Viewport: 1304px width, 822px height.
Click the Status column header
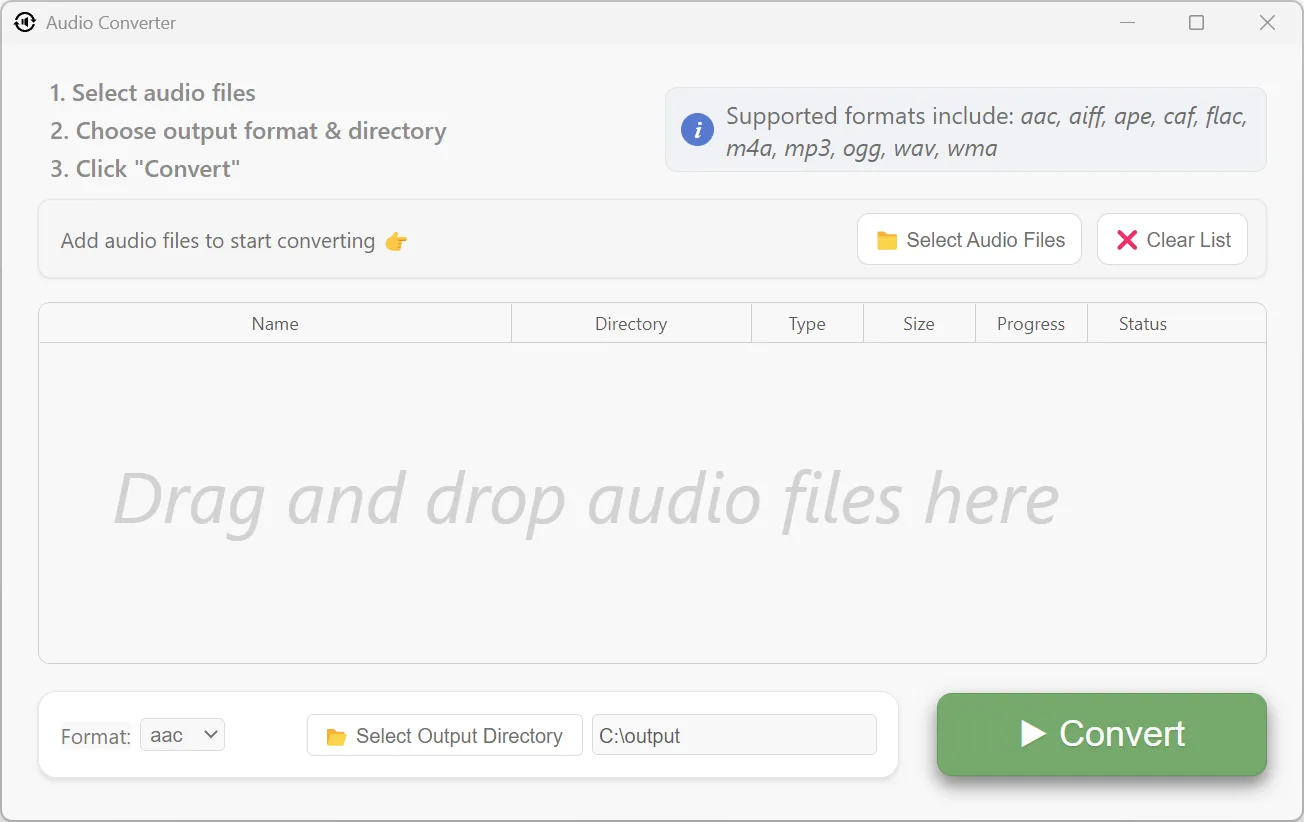tap(1142, 323)
